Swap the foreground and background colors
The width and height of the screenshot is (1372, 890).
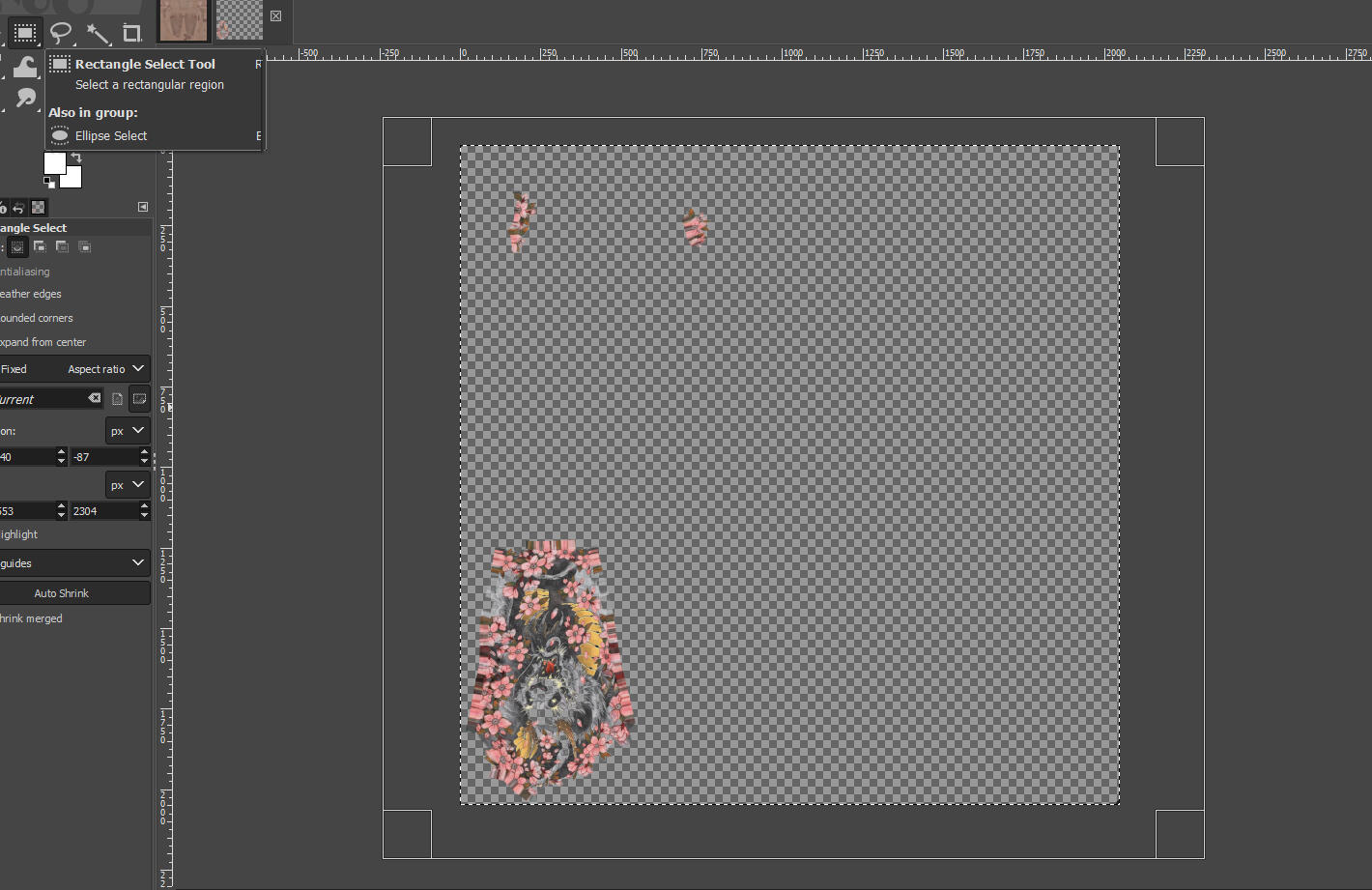[76, 156]
